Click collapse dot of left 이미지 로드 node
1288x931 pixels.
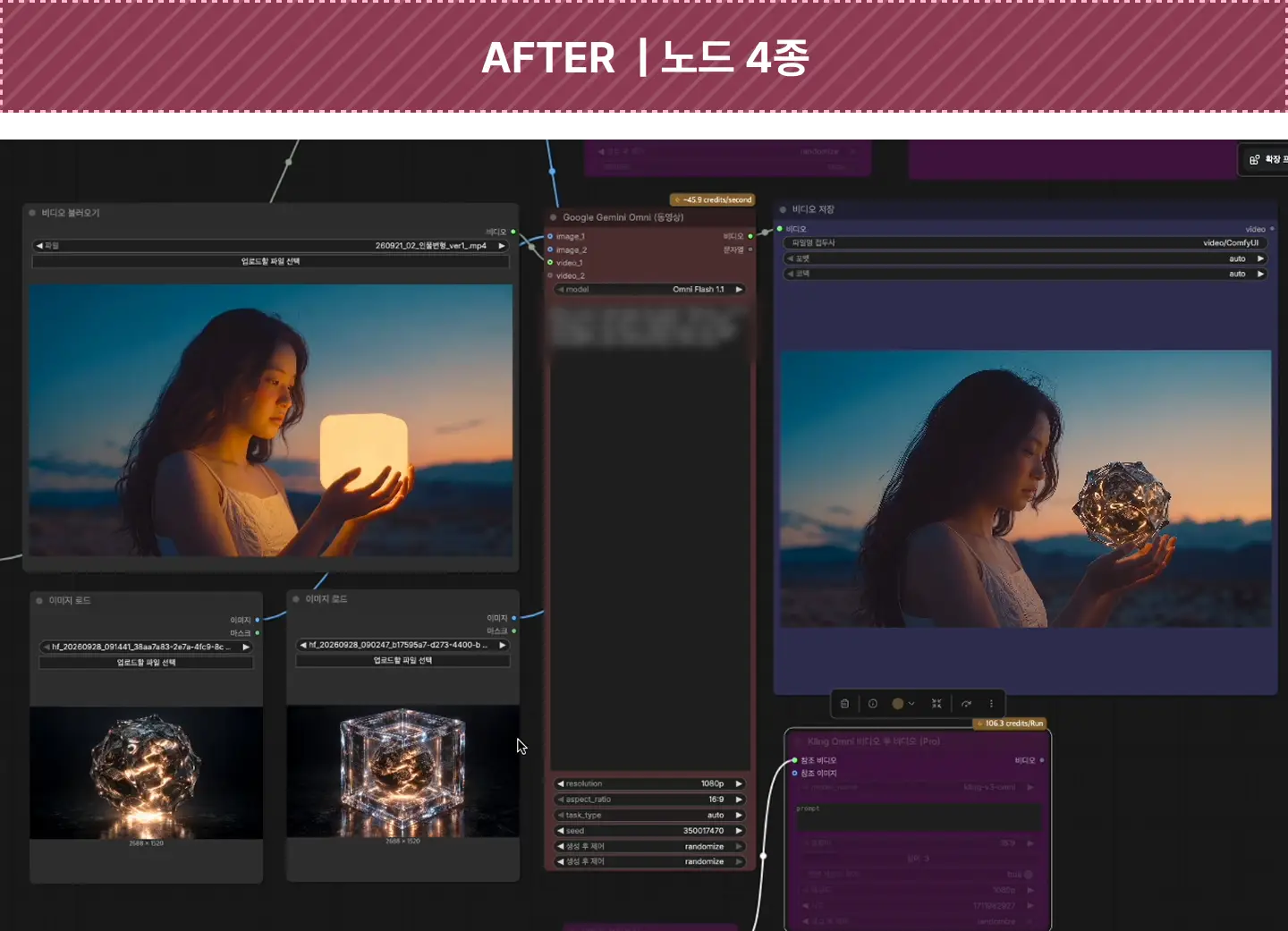click(39, 601)
